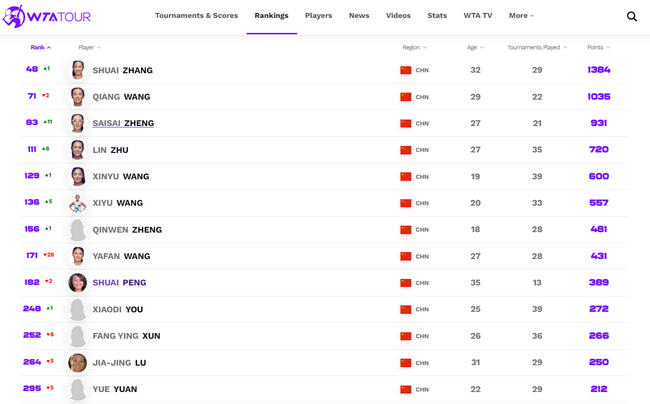Click points value 931
The width and height of the screenshot is (650, 404).
(x=599, y=123)
